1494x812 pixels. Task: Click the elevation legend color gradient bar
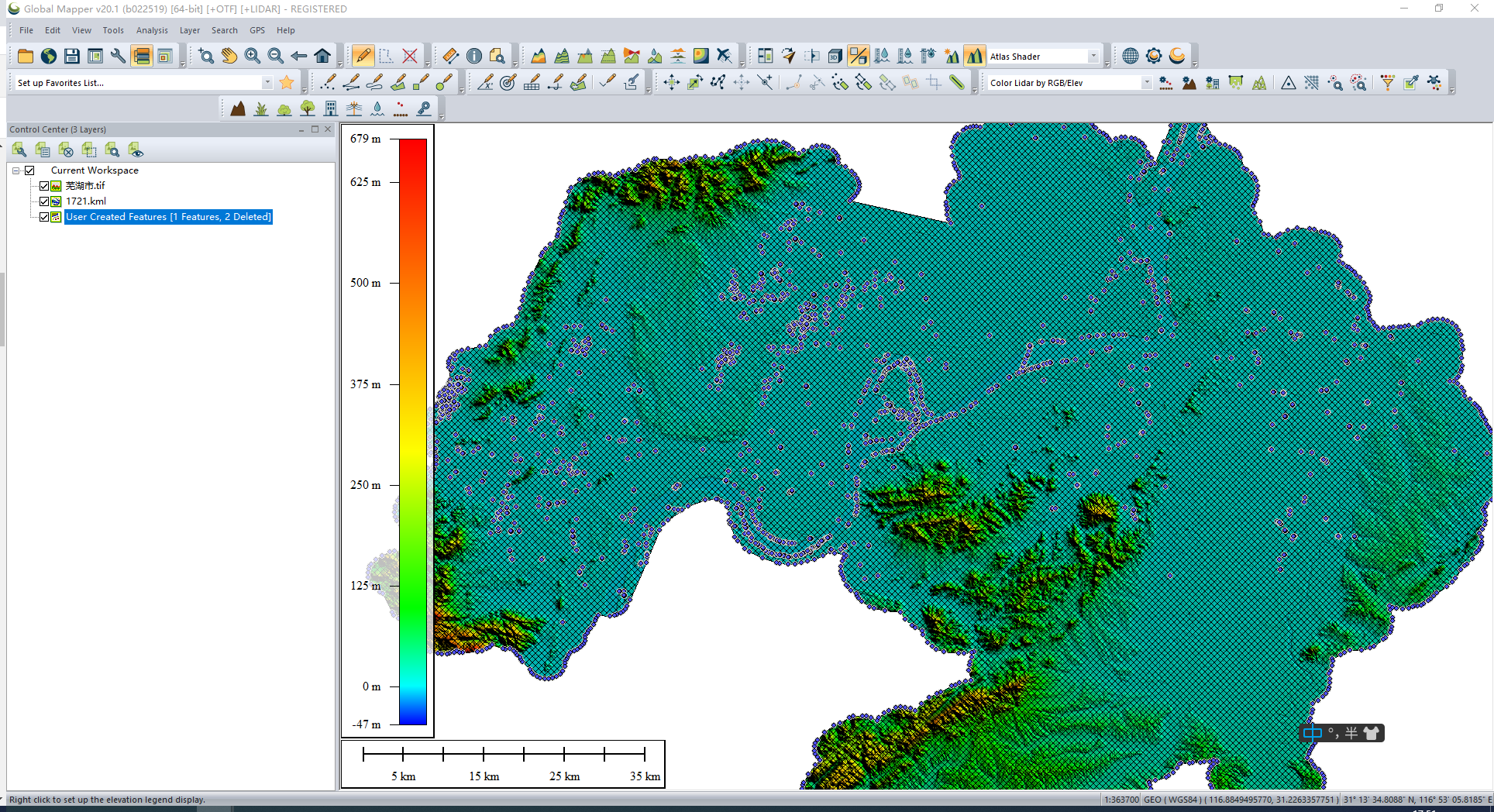412,432
